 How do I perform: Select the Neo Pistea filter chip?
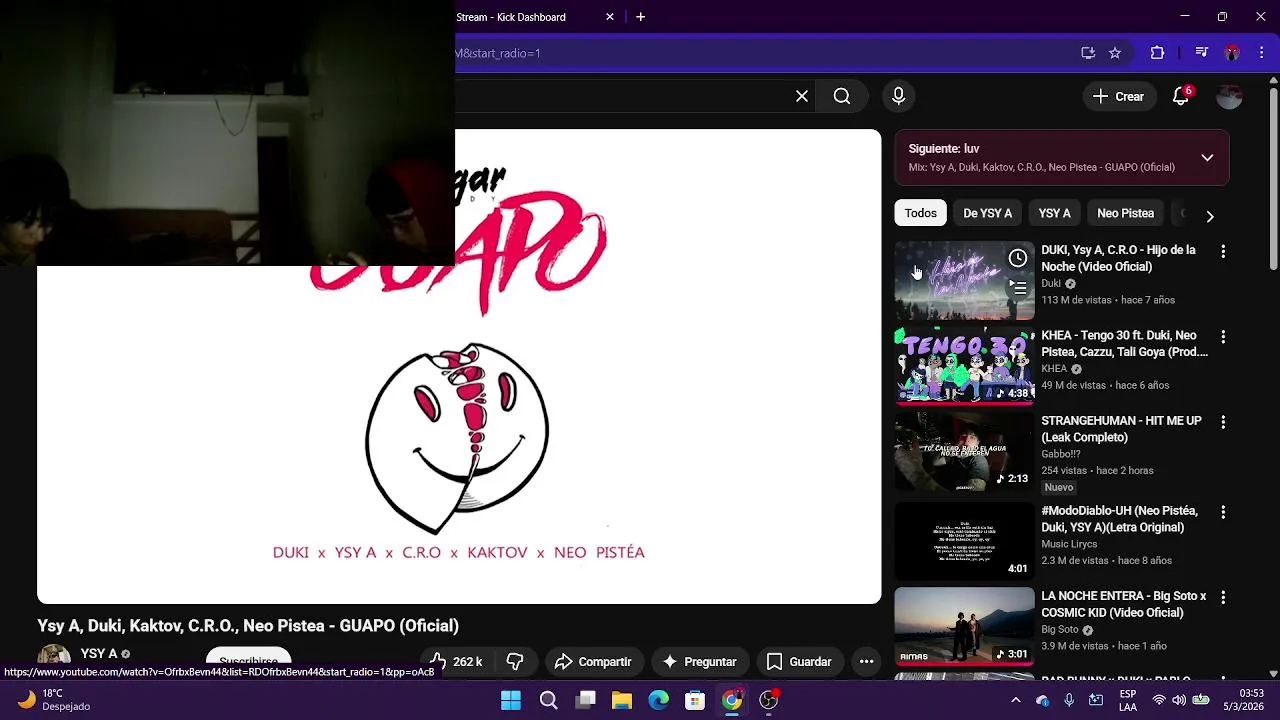click(1125, 213)
